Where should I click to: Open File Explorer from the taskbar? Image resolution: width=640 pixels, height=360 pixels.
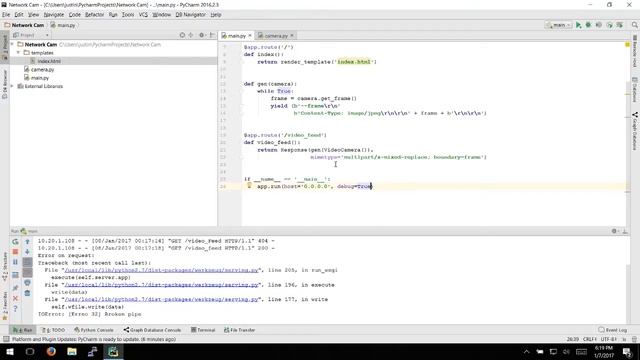tap(72, 351)
